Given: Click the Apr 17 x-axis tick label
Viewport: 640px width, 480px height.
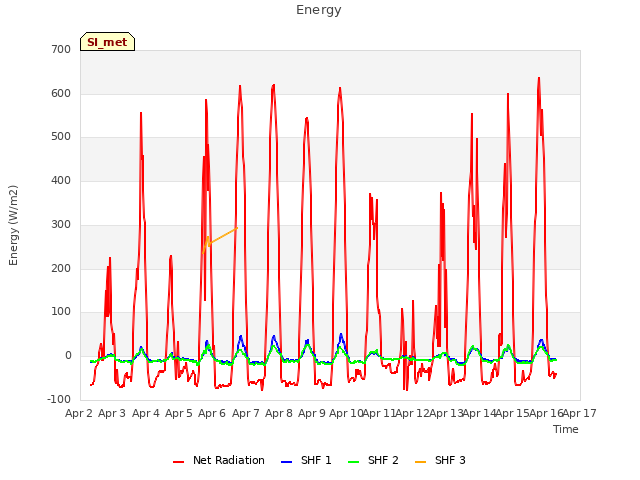Looking at the screenshot, I should click(580, 413).
